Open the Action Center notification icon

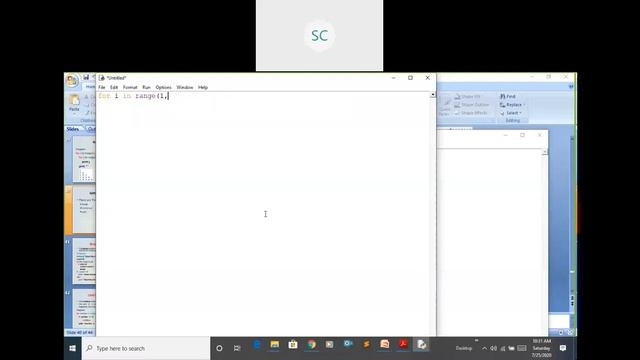[563, 348]
